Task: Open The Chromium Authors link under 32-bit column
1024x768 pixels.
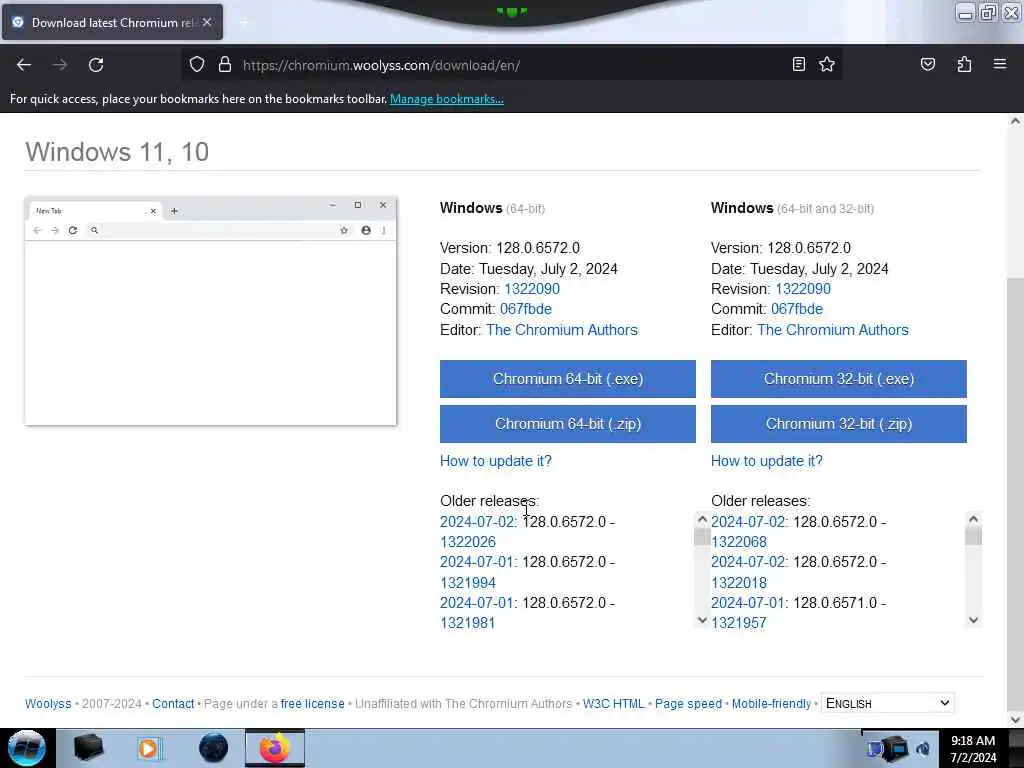Action: point(833,330)
